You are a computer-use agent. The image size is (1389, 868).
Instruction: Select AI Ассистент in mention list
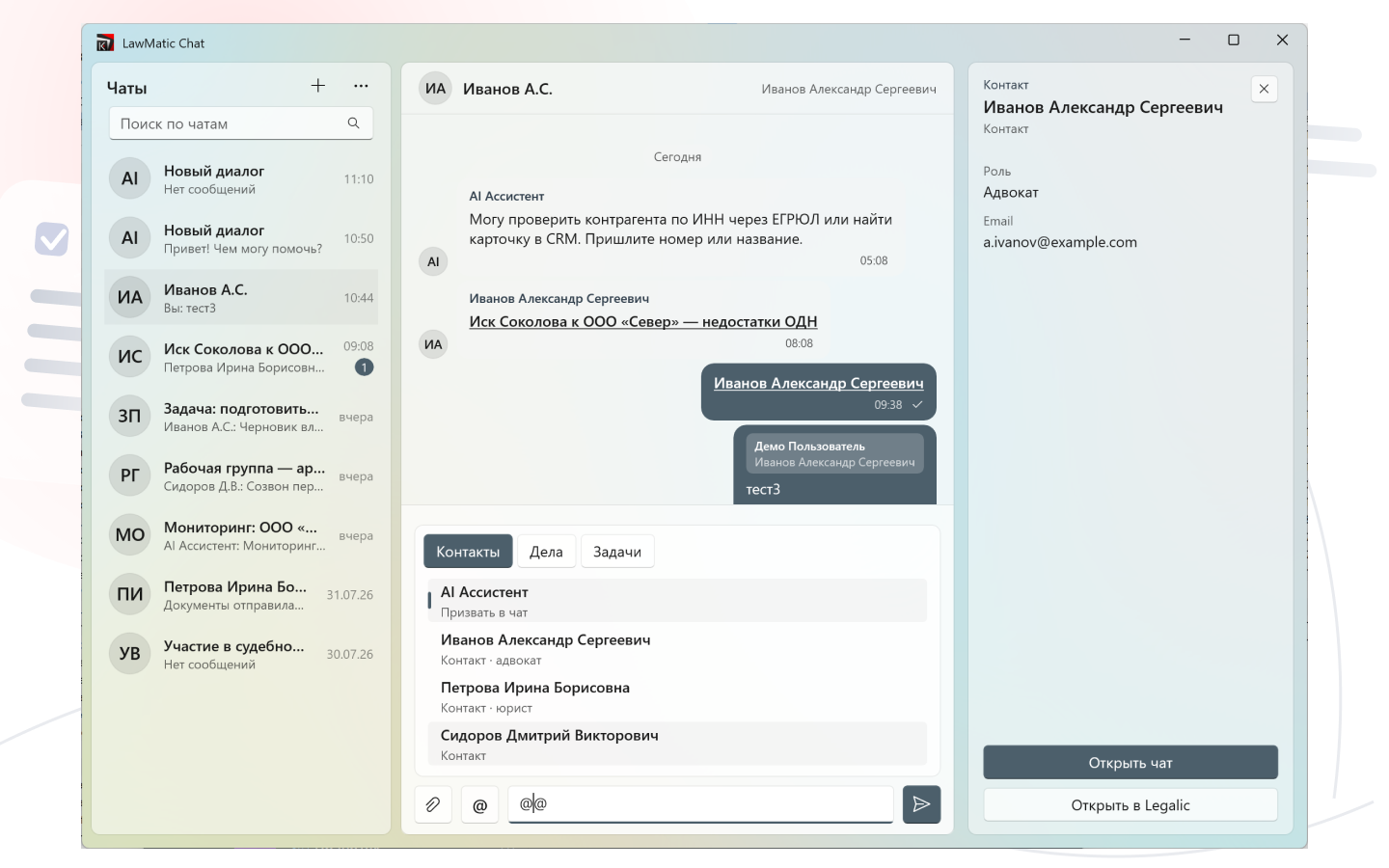click(677, 601)
